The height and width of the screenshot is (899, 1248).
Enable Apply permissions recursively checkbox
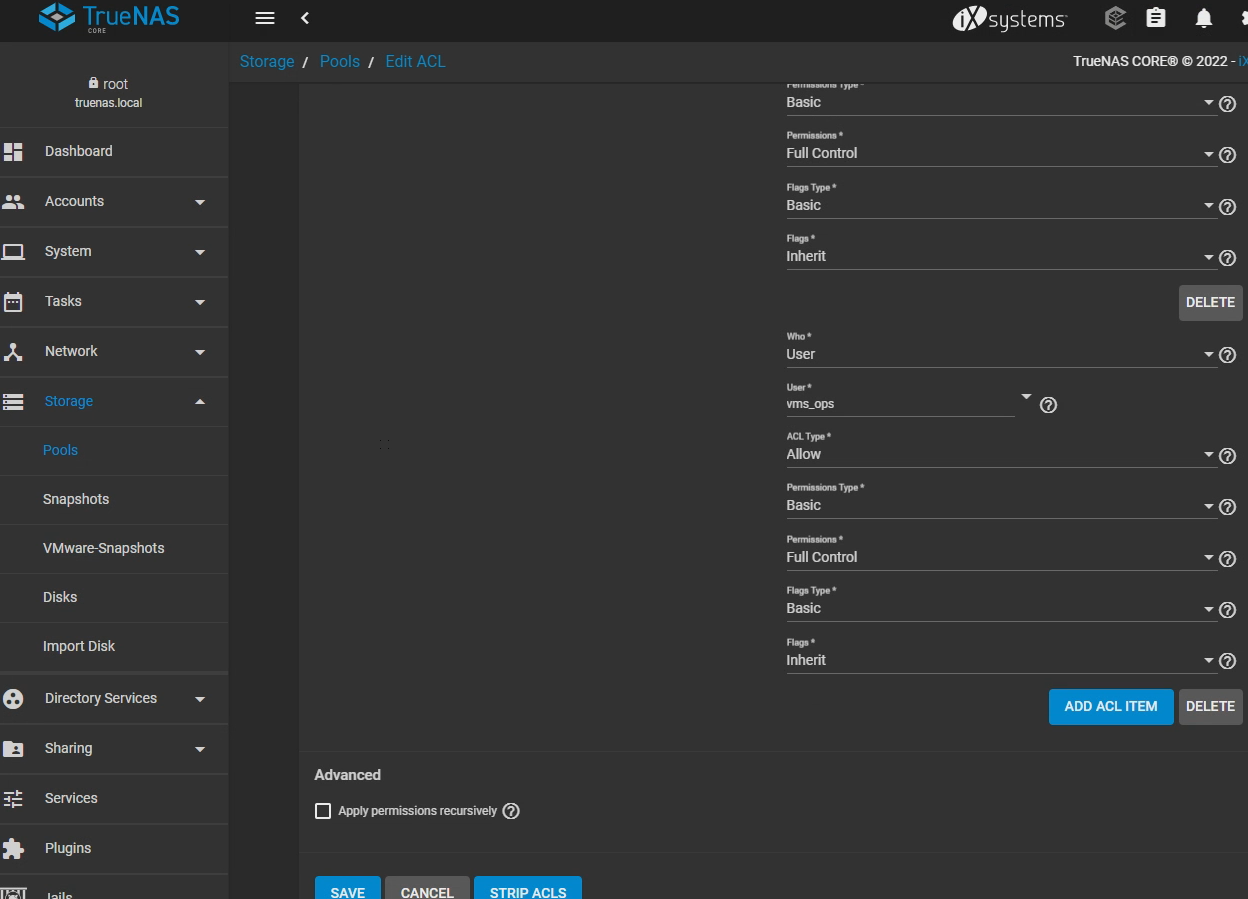point(323,811)
